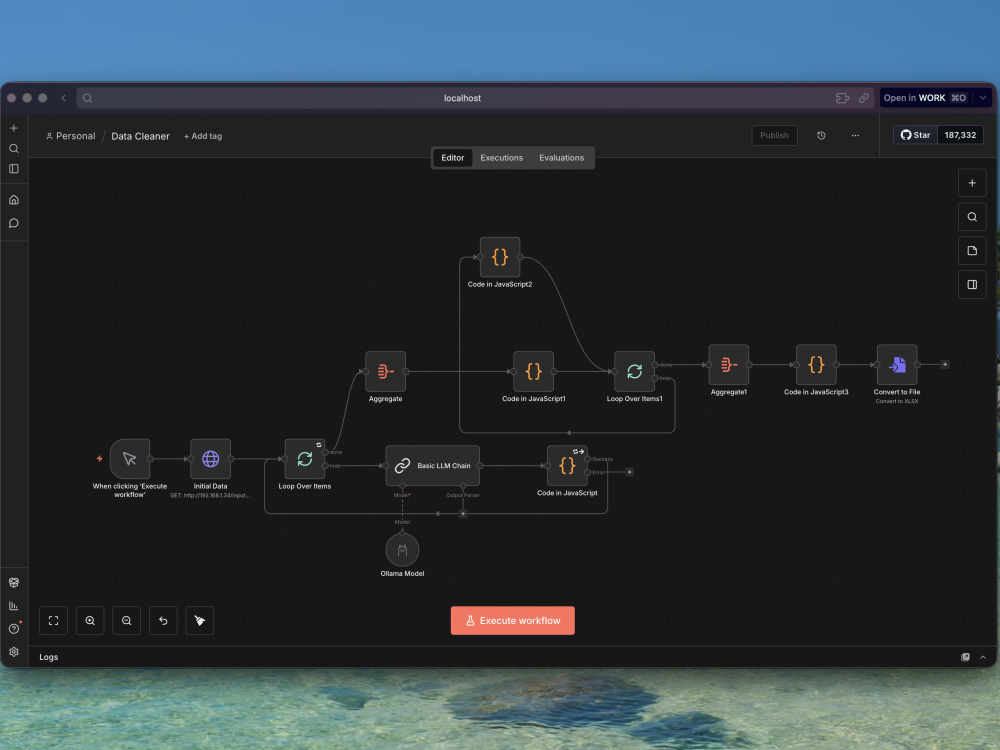Undo with the reset zoom arrow button
1000x750 pixels.
click(x=163, y=621)
